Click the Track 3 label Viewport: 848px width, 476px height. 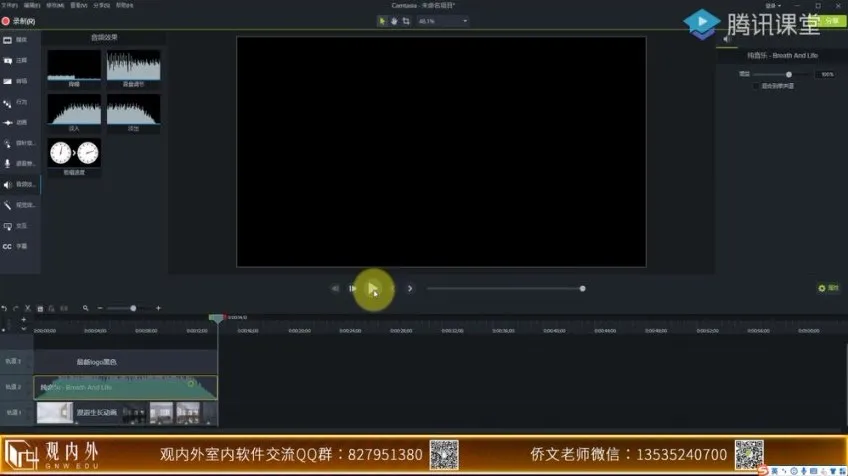(x=14, y=361)
